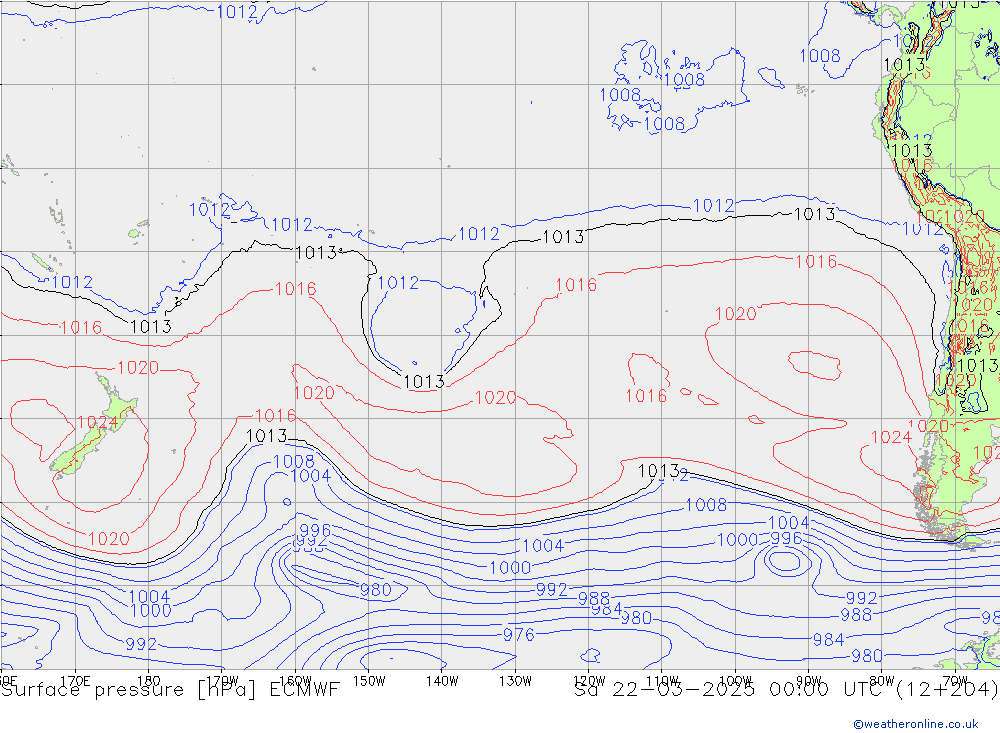The height and width of the screenshot is (733, 1000).
Task: Click the 130W longitude axis label
Action: [515, 681]
